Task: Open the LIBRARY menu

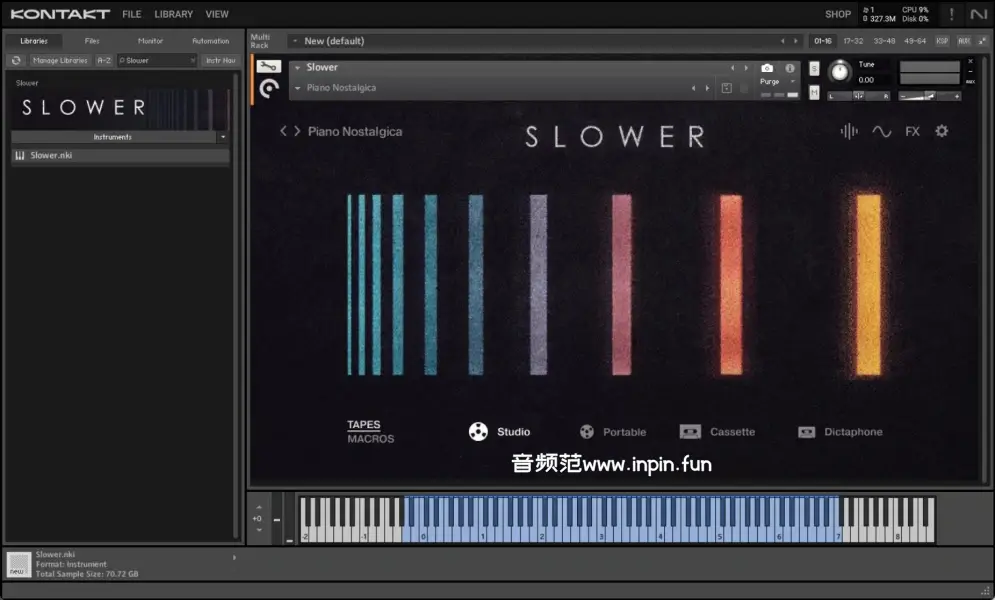Action: point(173,14)
